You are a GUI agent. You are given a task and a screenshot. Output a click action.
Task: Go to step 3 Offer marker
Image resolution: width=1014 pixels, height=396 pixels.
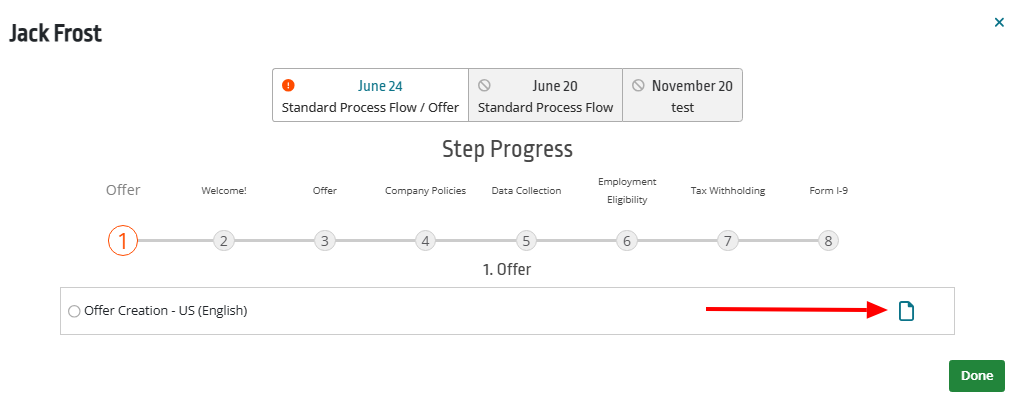(x=325, y=241)
